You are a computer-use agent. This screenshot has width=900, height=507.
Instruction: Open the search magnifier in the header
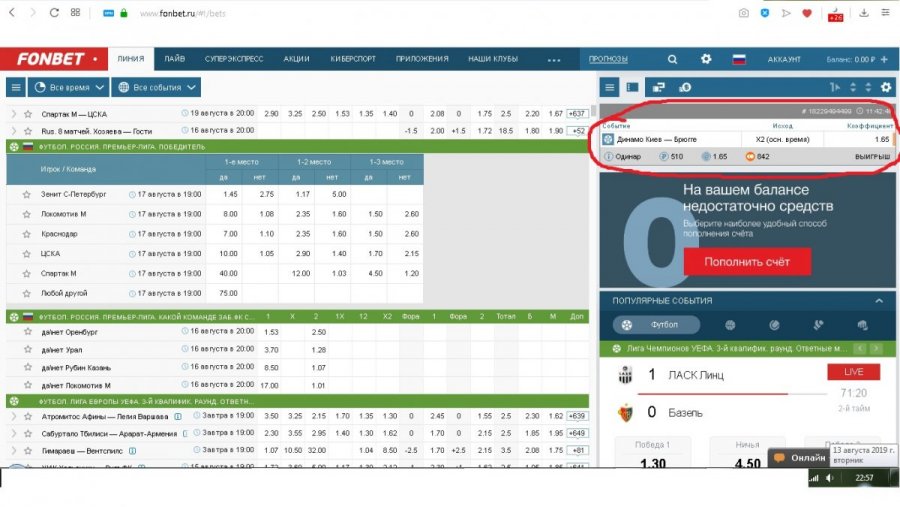coord(672,59)
